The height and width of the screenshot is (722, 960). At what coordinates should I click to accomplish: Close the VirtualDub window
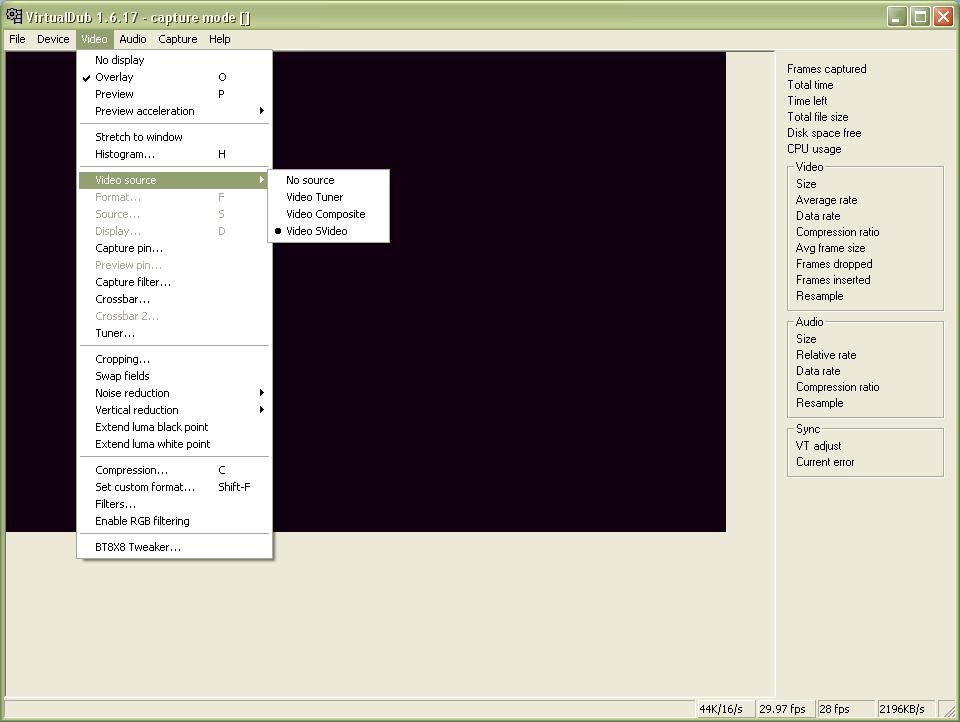[x=943, y=17]
